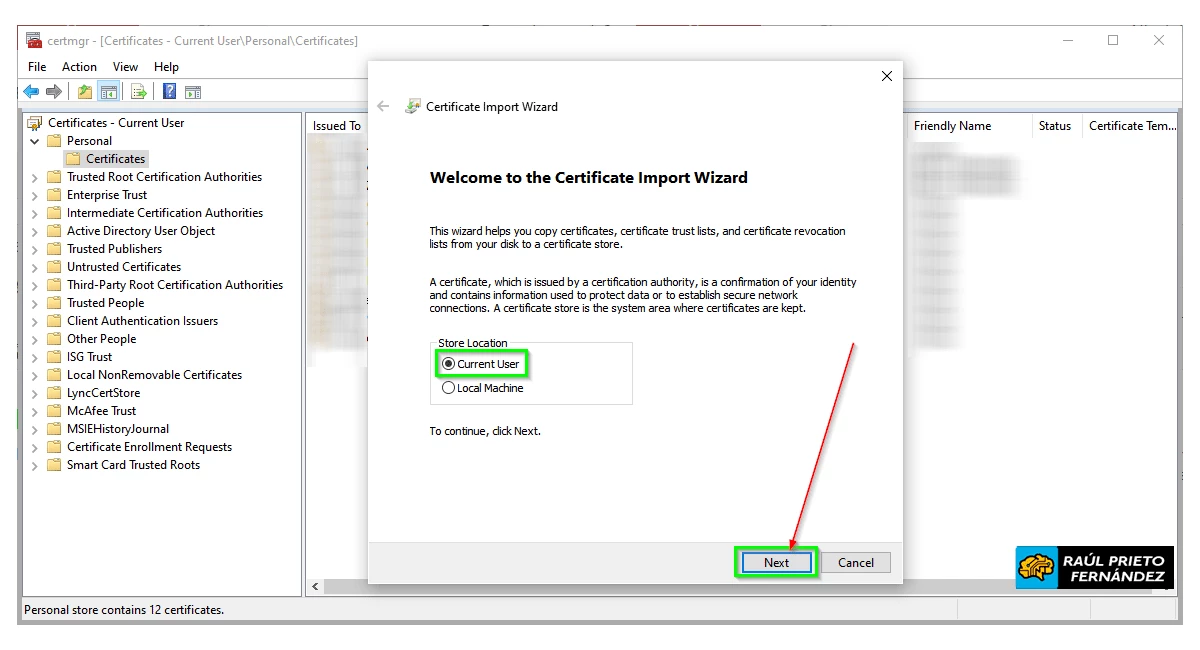Viewport: 1200px width, 650px height.
Task: Expand the Trusted Root Certification Authorities node
Action: [x=35, y=176]
